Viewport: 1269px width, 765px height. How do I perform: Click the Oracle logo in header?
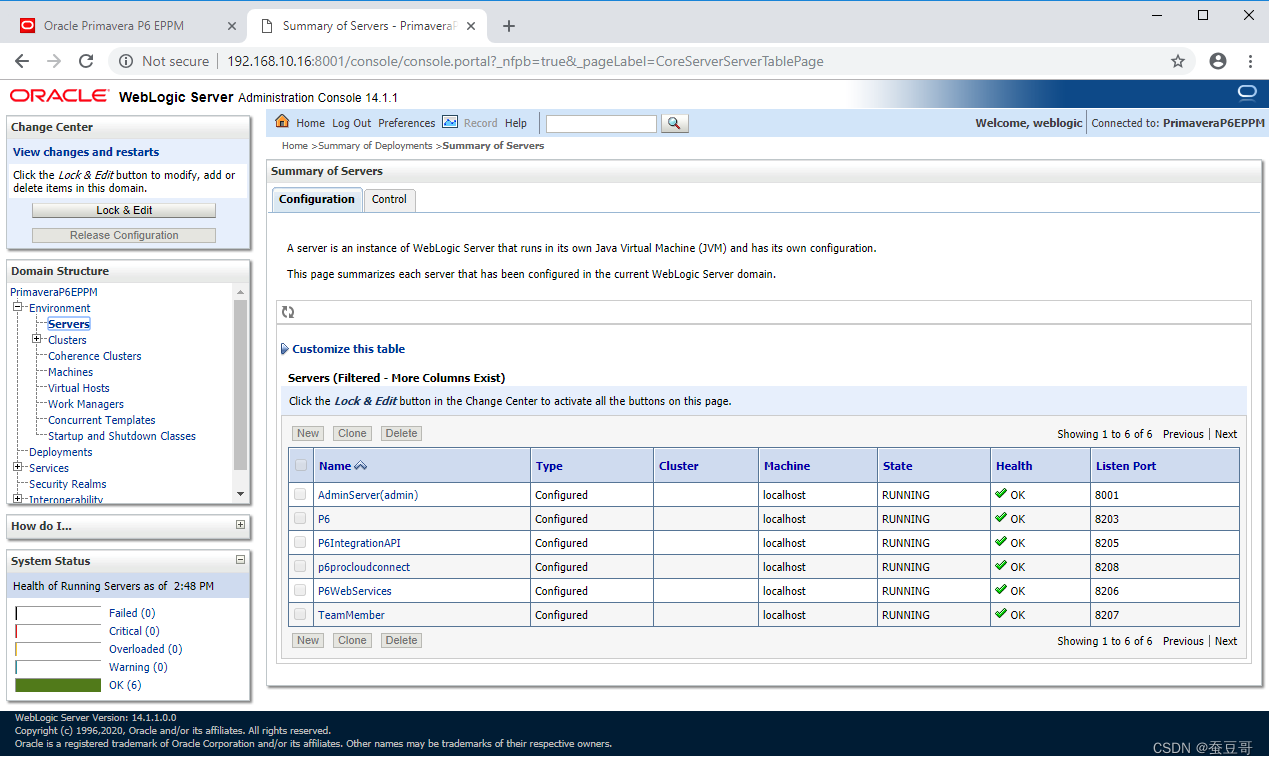pos(60,96)
